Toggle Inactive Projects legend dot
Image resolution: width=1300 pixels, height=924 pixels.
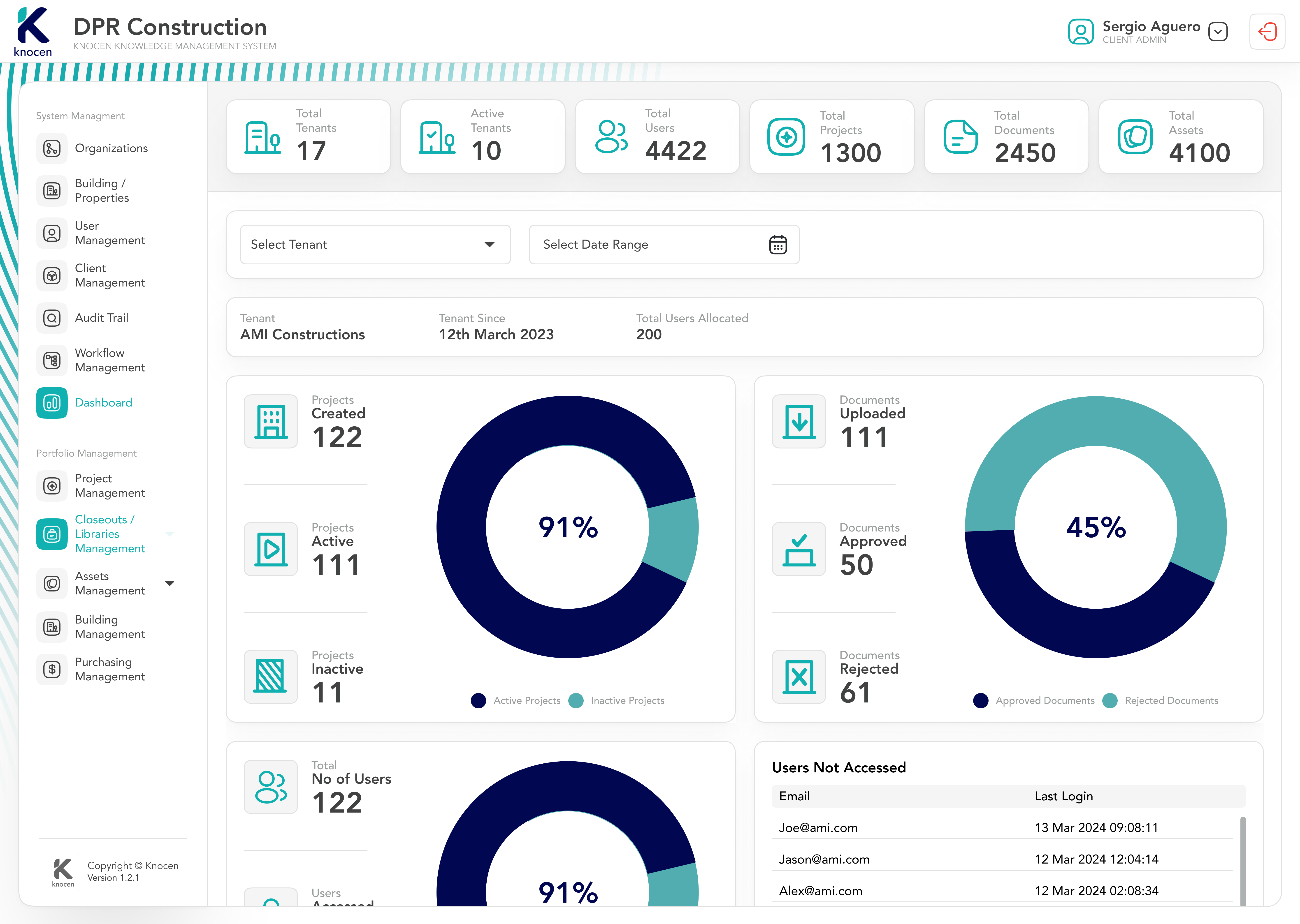click(576, 700)
